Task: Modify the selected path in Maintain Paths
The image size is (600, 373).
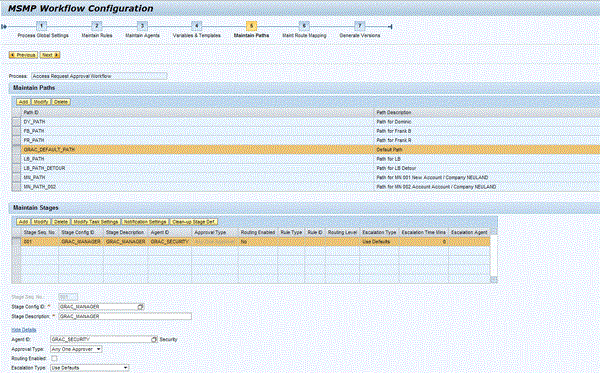Action: (x=41, y=102)
